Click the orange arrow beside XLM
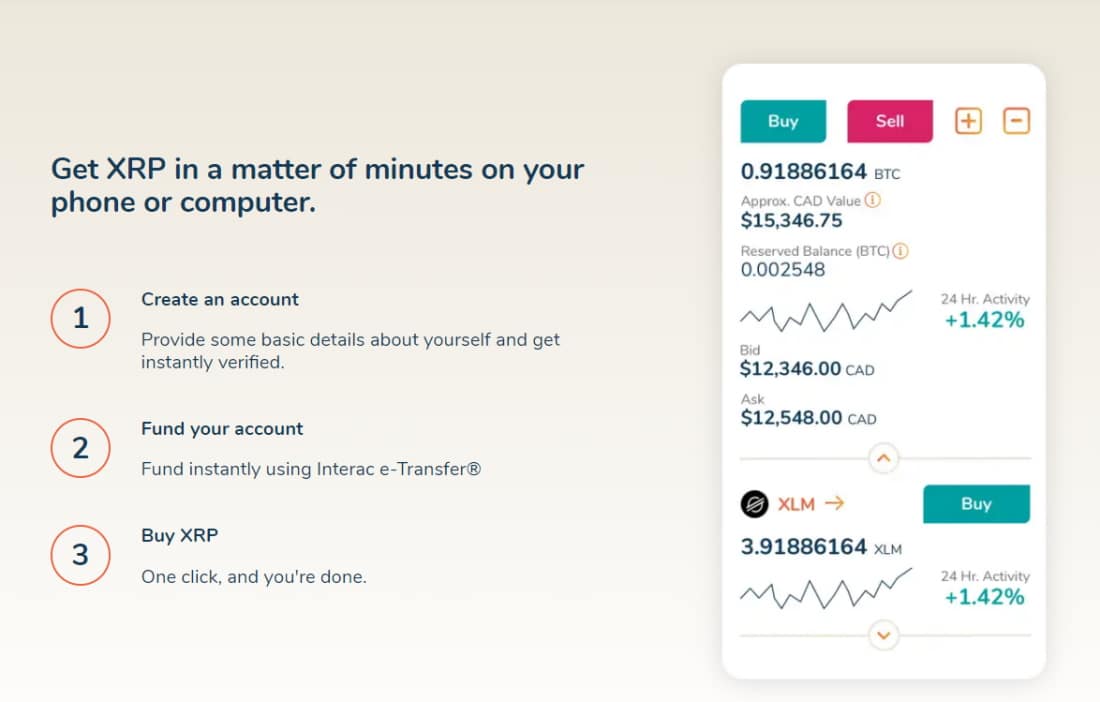Image resolution: width=1100 pixels, height=702 pixels. tap(834, 503)
